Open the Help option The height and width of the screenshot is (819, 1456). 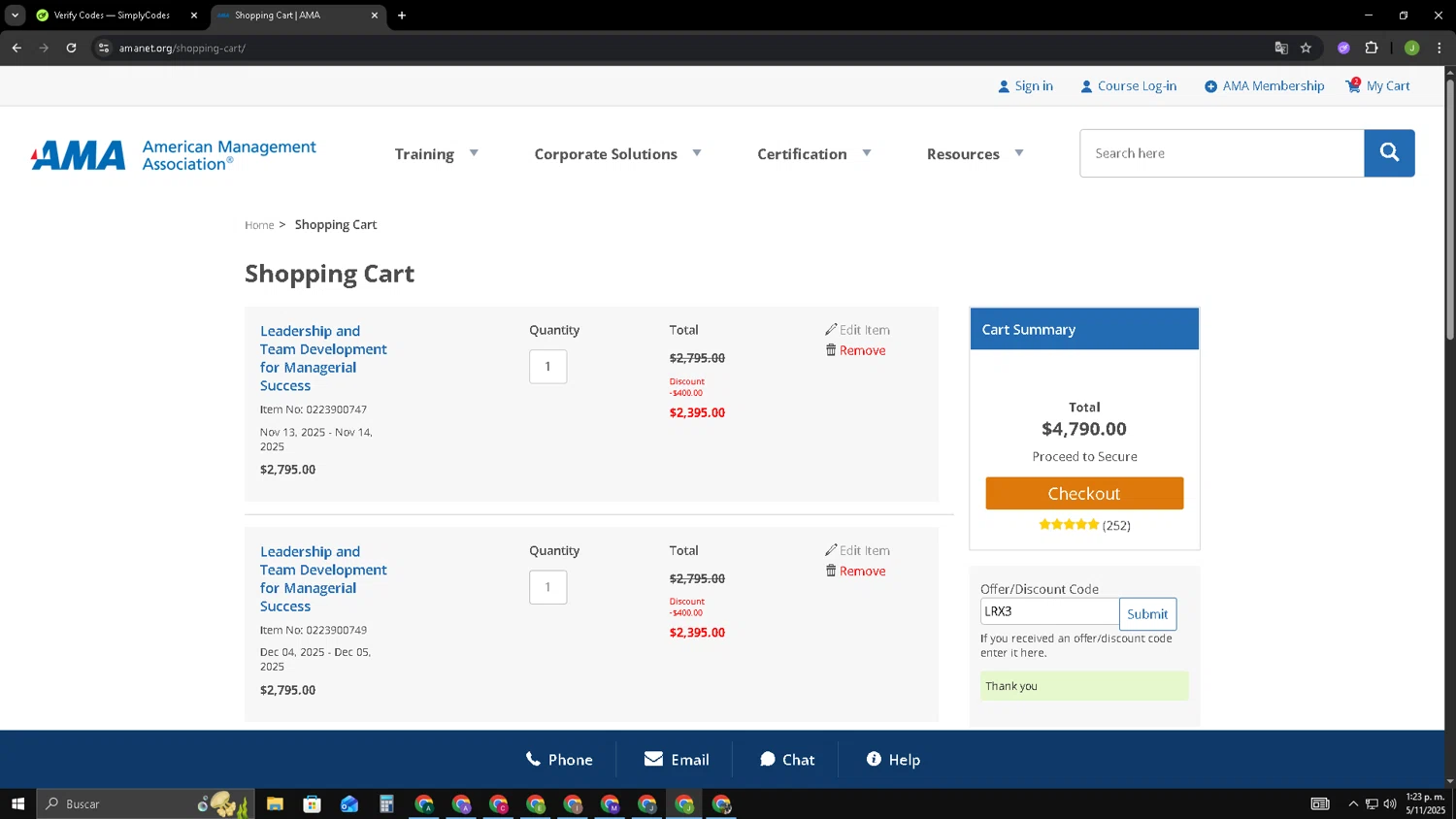point(893,760)
